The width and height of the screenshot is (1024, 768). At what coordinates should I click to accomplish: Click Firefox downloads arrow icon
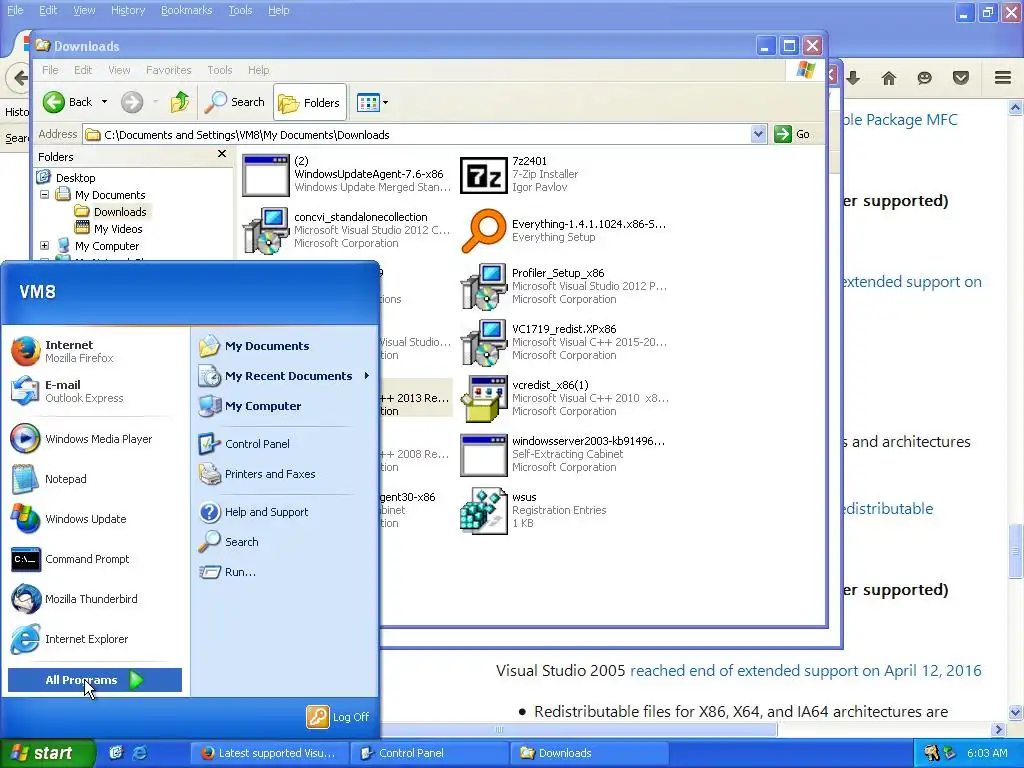coord(853,78)
